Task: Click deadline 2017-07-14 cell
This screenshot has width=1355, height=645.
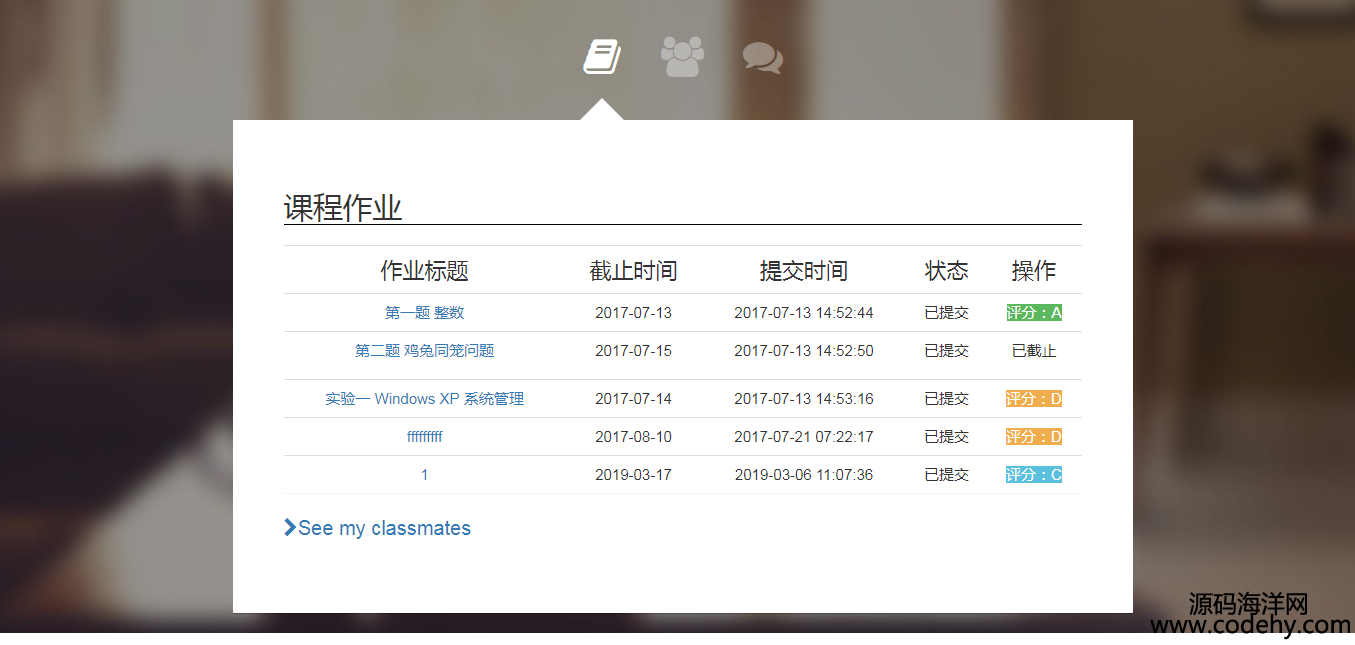Action: (x=633, y=399)
